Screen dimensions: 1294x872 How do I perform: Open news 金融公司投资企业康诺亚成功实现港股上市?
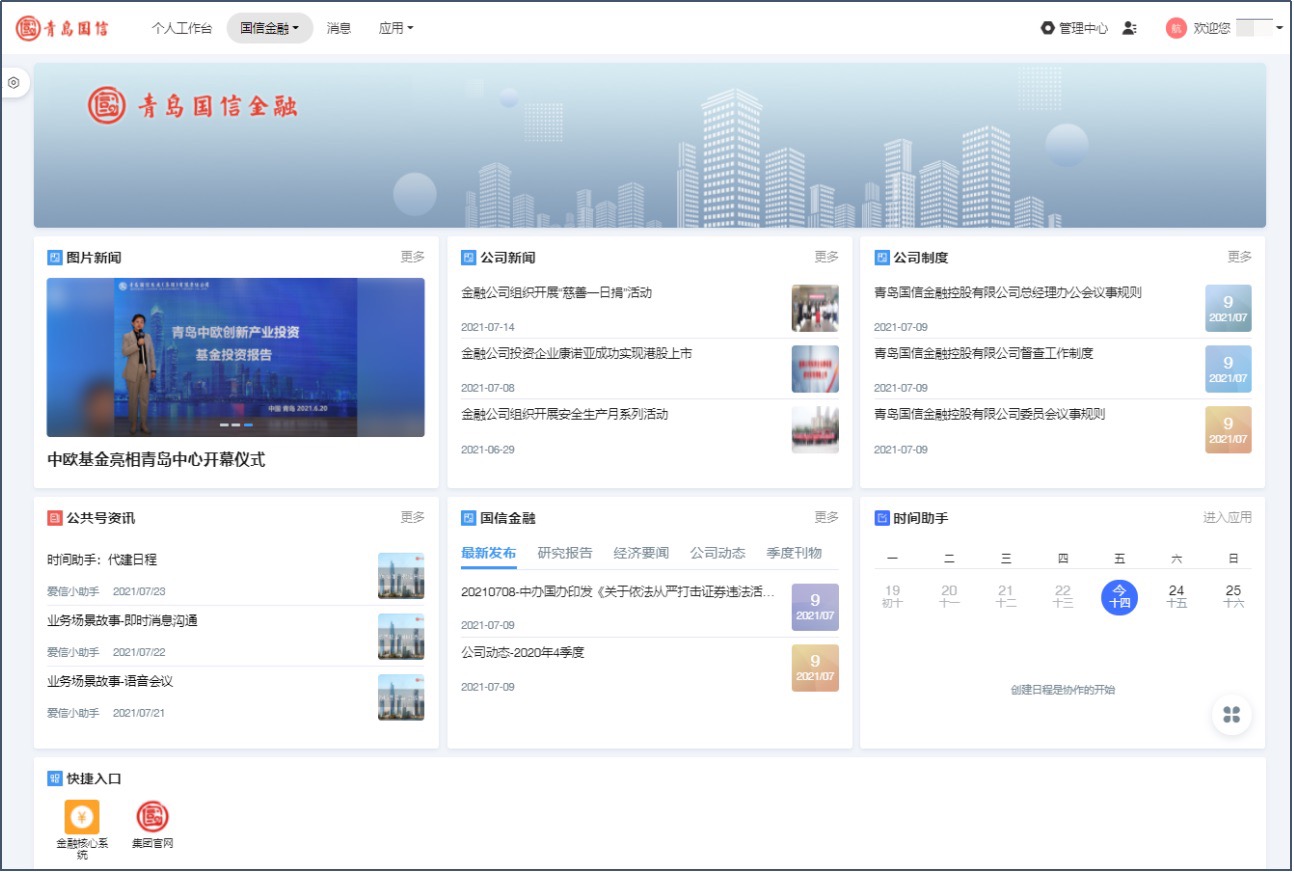(577, 353)
